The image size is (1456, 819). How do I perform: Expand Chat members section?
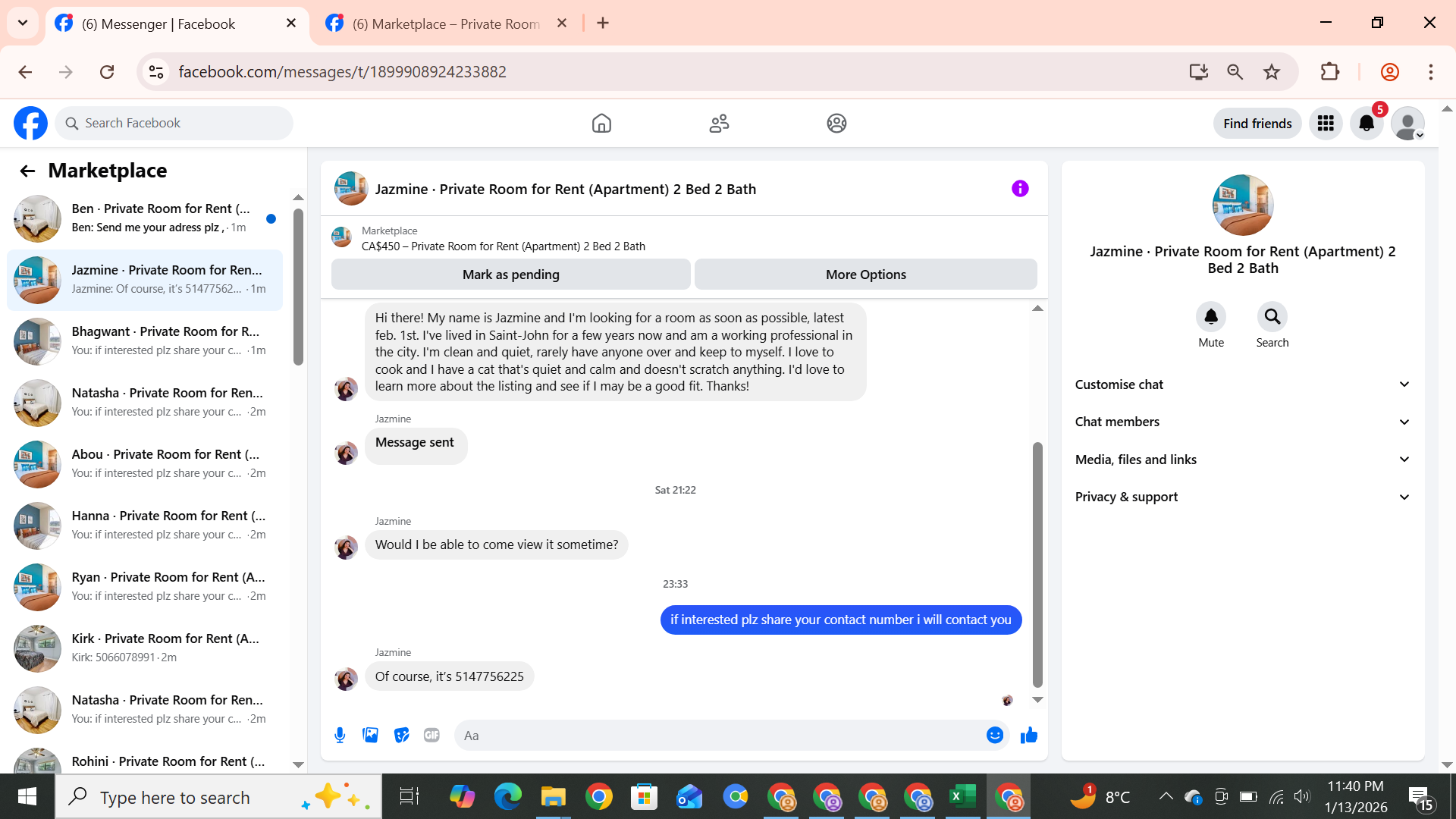tap(1242, 422)
